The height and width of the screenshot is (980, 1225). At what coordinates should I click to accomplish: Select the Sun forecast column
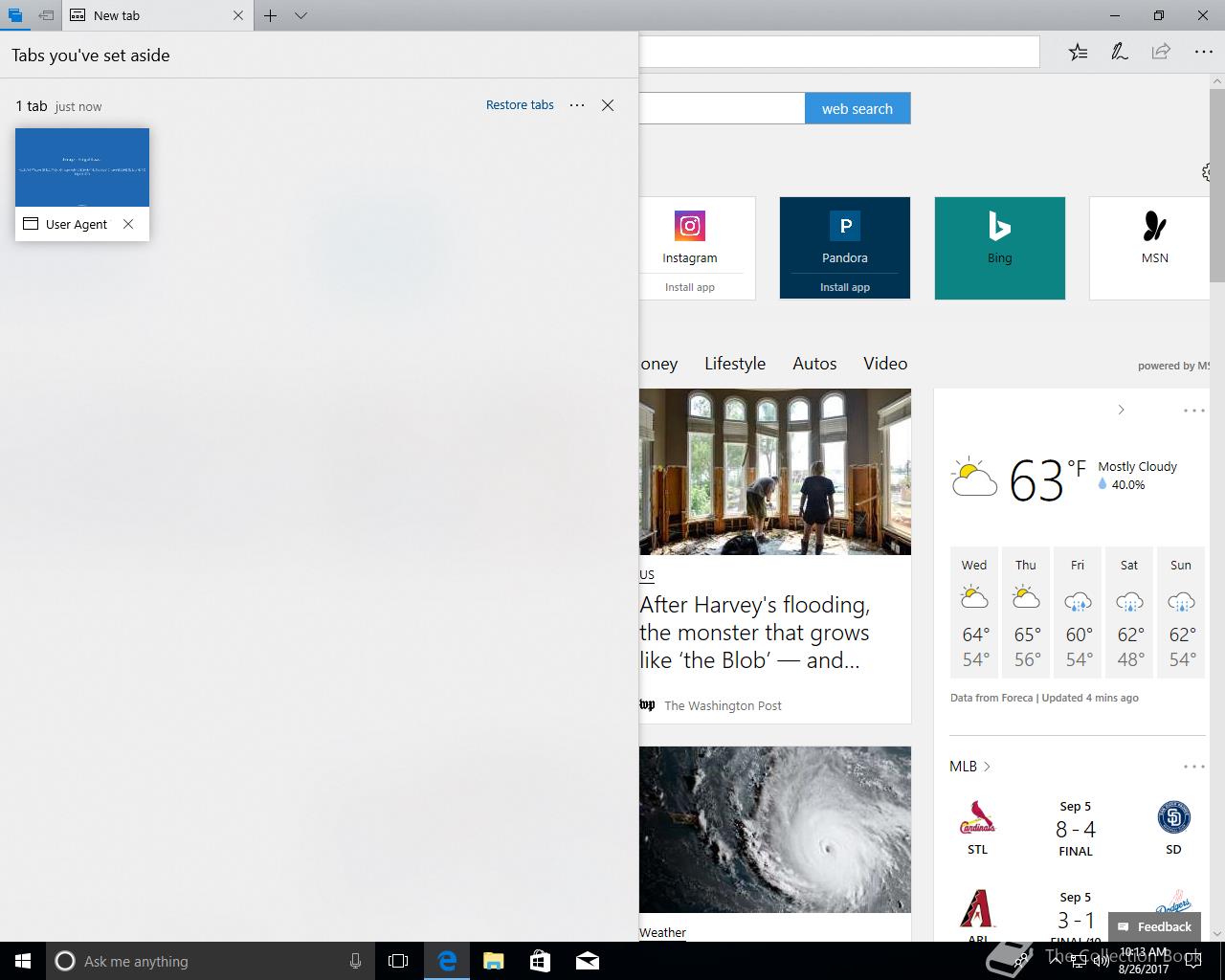click(1181, 612)
